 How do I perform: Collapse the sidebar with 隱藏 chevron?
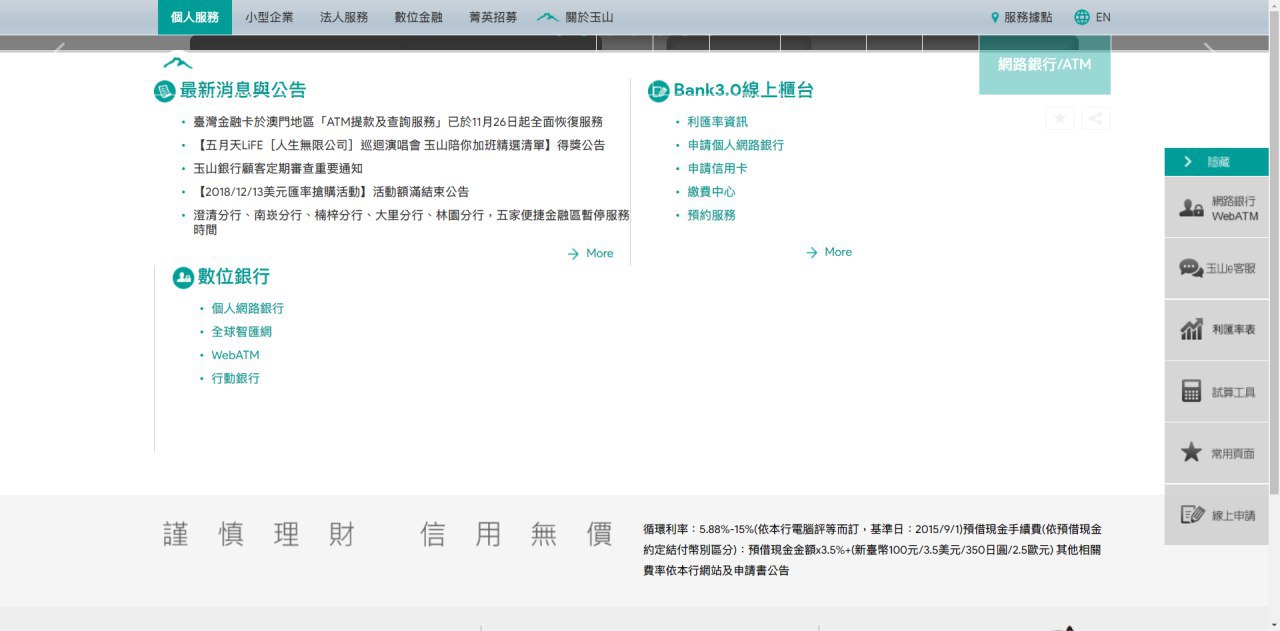(x=1188, y=162)
